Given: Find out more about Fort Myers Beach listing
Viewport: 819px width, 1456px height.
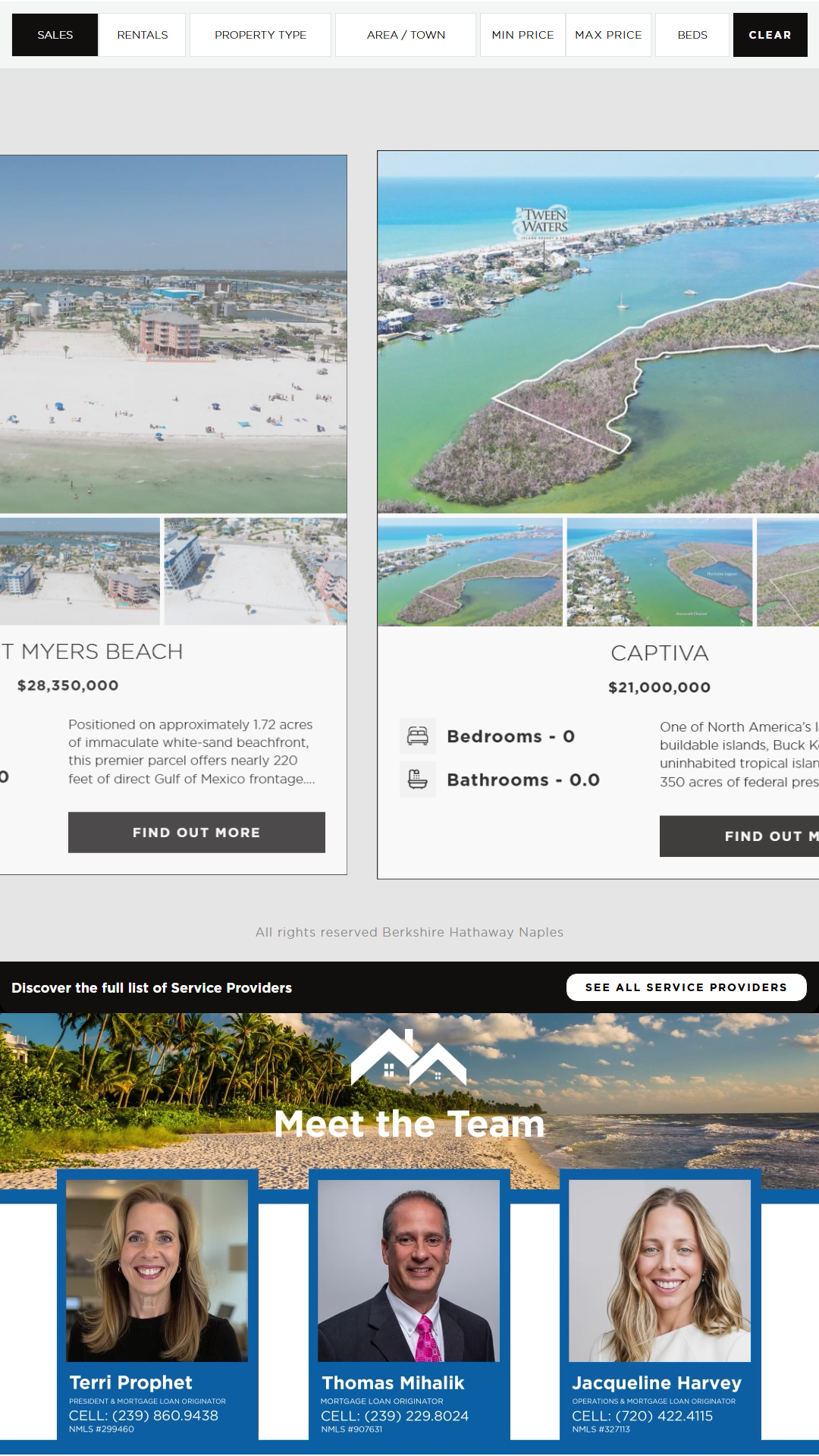Looking at the screenshot, I should tap(196, 833).
